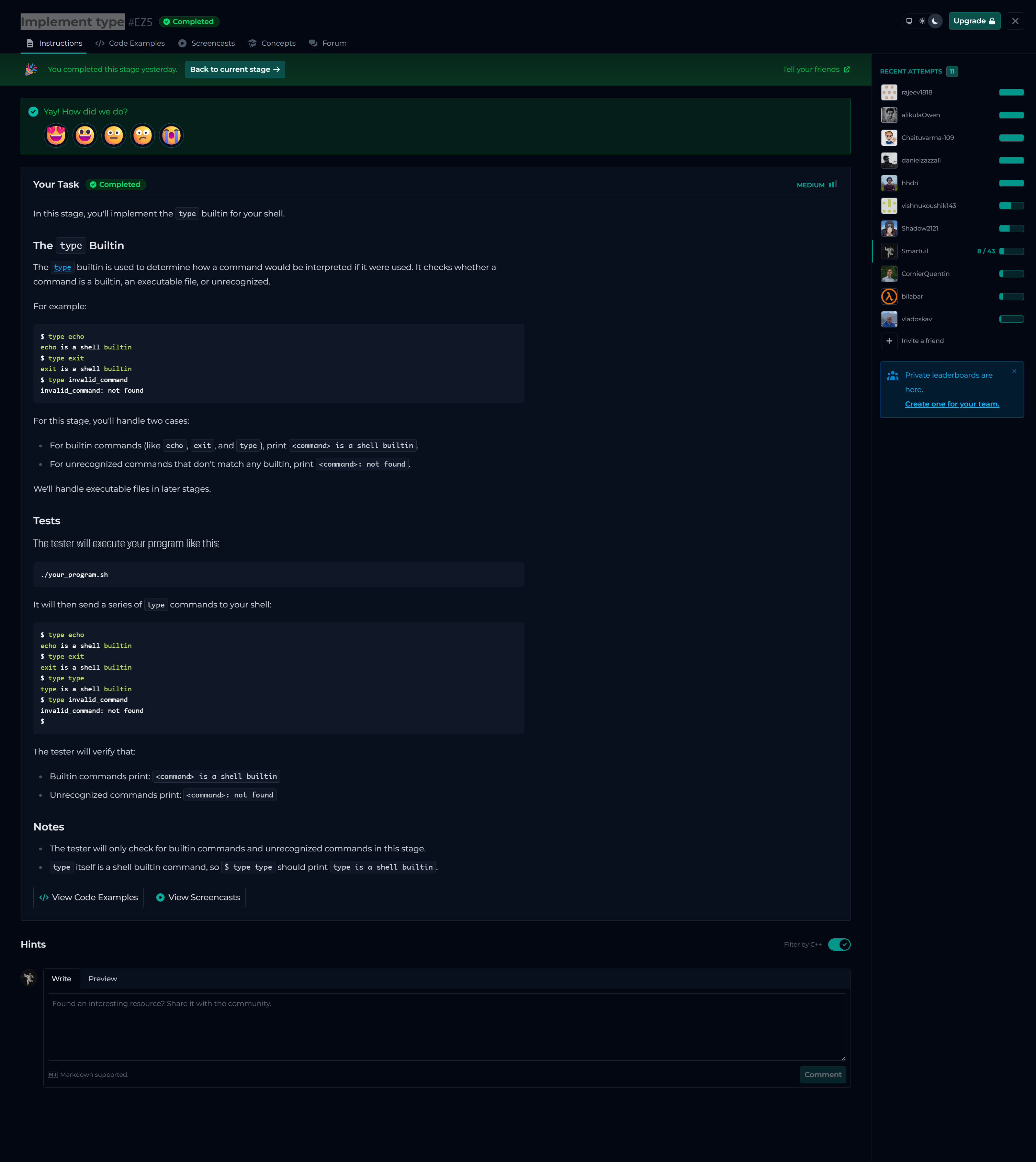Click View Screencasts button
This screenshot has height=1162, width=1036.
pyautogui.click(x=198, y=897)
